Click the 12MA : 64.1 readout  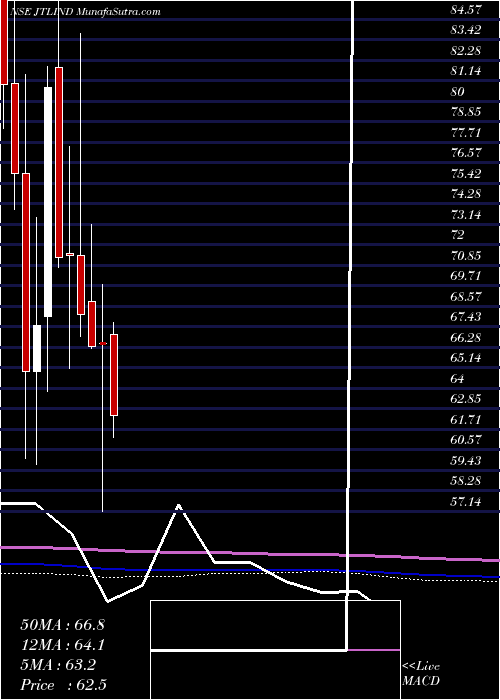tap(62, 645)
